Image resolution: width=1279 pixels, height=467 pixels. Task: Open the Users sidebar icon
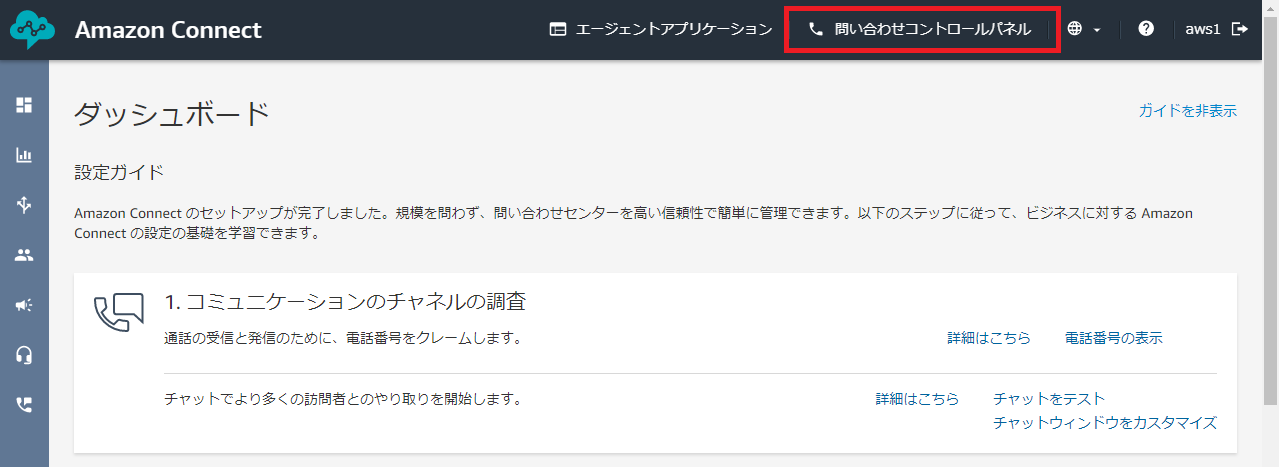coord(24,255)
